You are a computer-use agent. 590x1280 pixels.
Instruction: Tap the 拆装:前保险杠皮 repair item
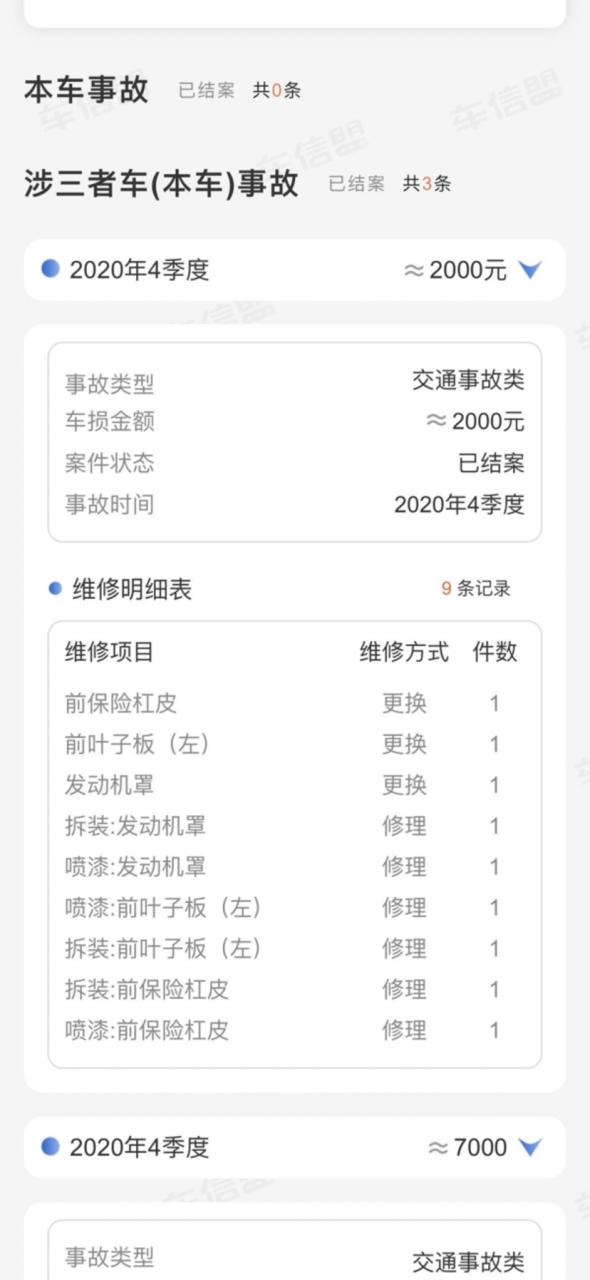(147, 989)
